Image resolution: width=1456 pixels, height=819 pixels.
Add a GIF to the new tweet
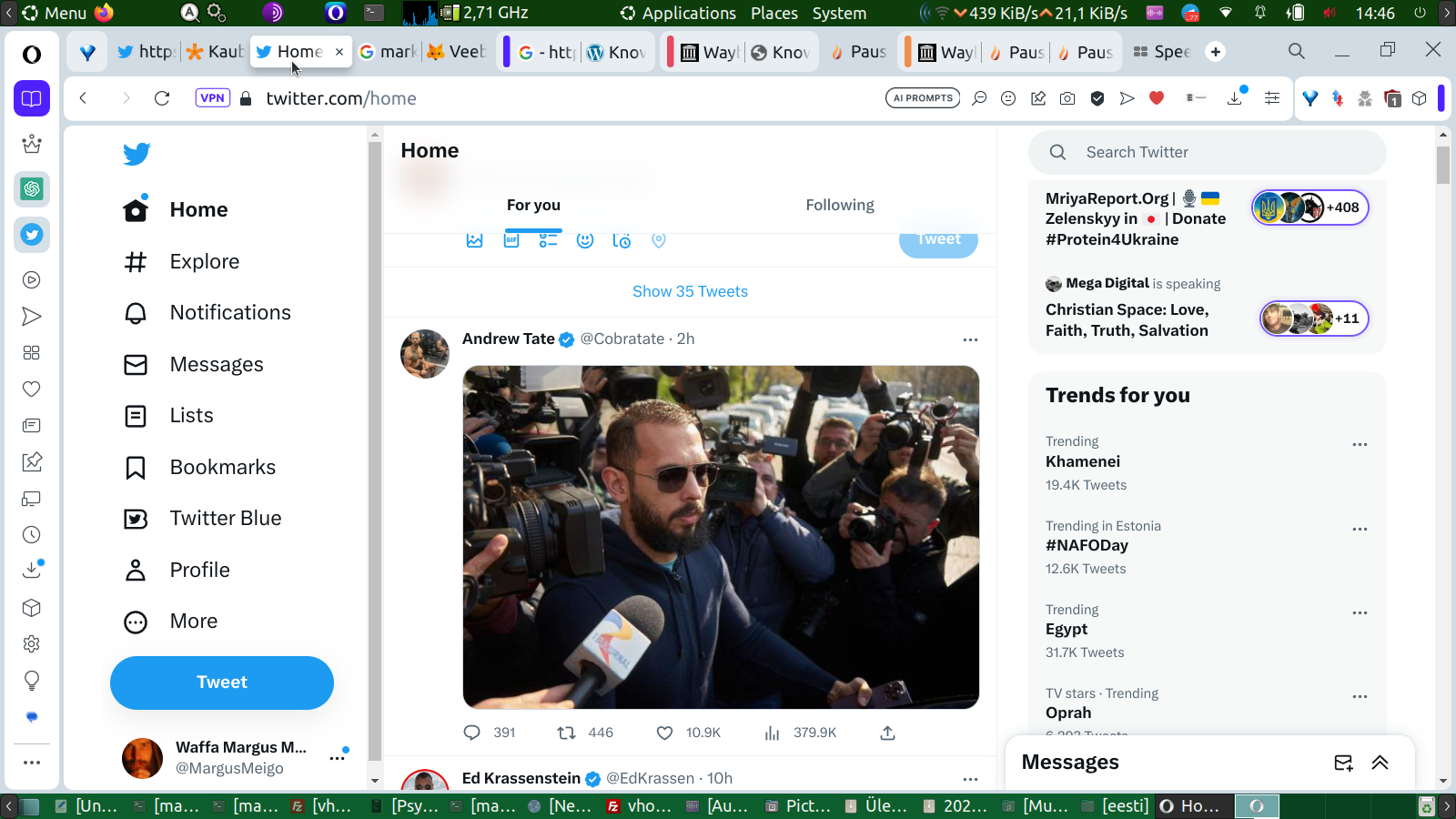pos(511,240)
